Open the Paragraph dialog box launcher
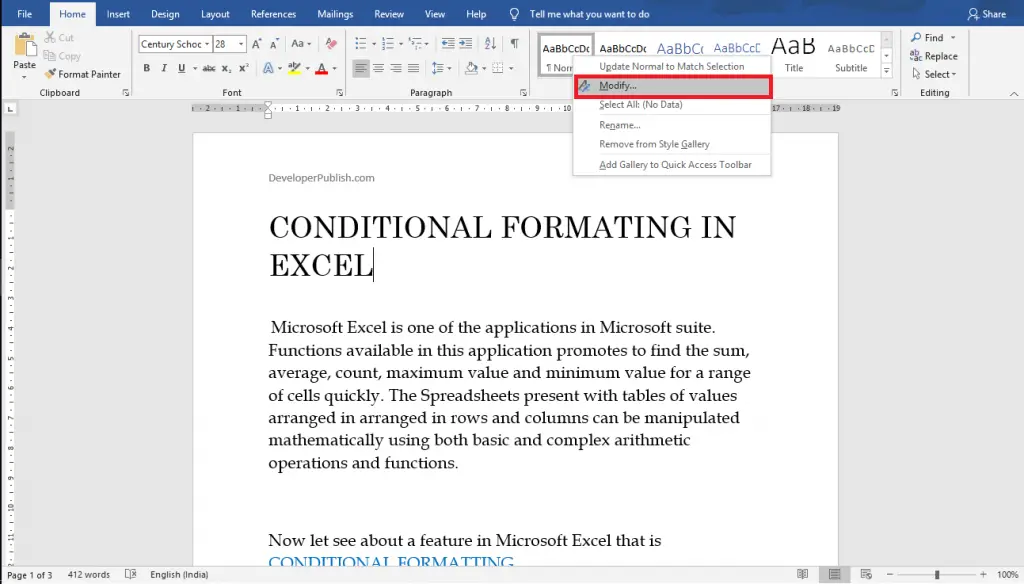 [523, 93]
